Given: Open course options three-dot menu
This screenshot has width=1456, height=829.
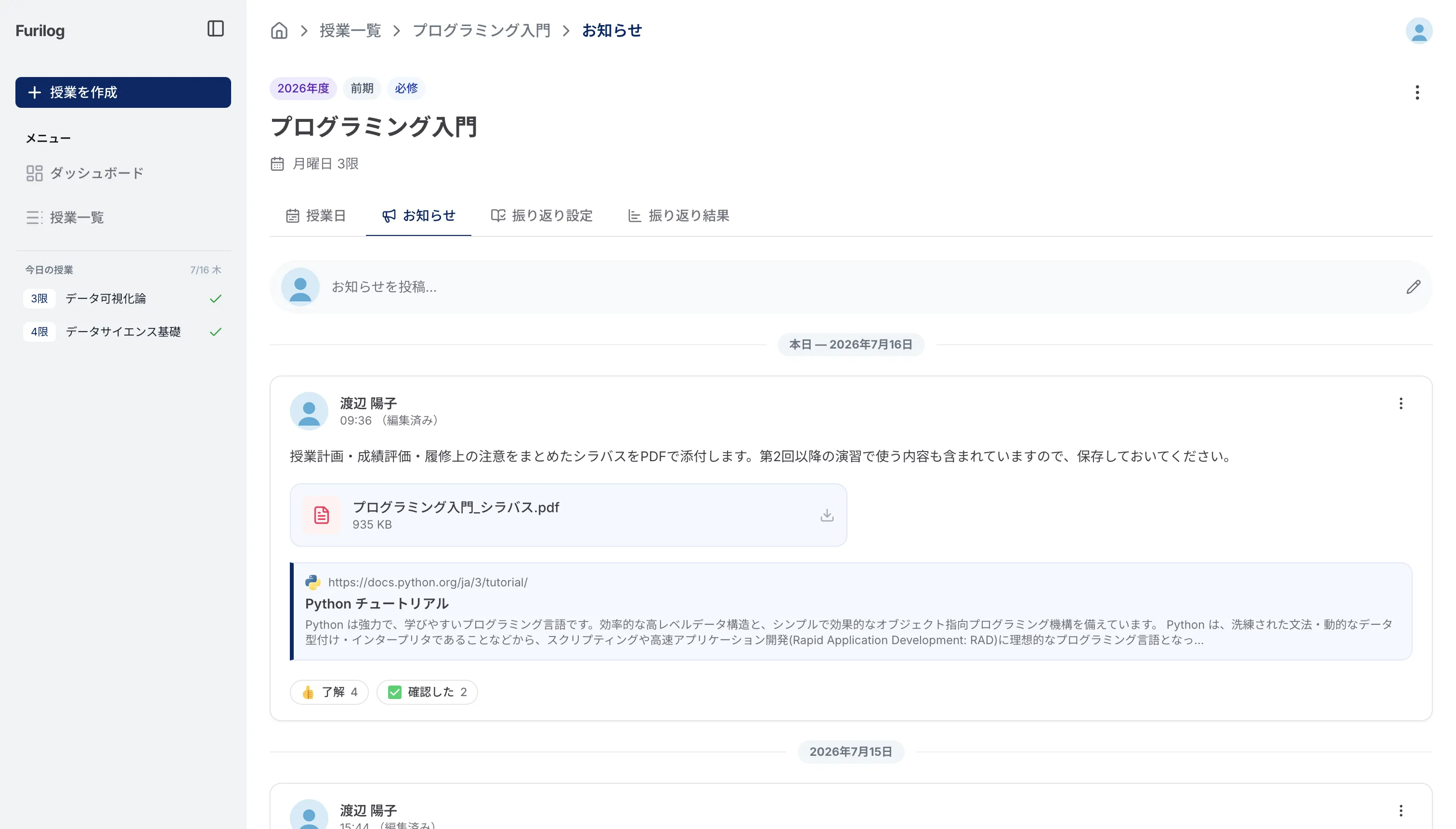Looking at the screenshot, I should 1417,92.
